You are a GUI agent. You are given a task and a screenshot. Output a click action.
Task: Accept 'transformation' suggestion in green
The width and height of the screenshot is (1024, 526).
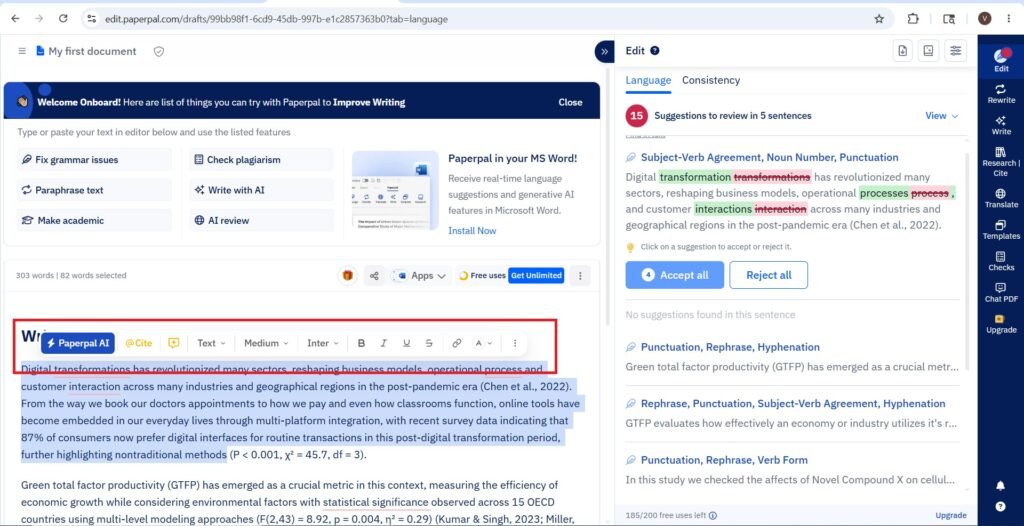click(695, 177)
